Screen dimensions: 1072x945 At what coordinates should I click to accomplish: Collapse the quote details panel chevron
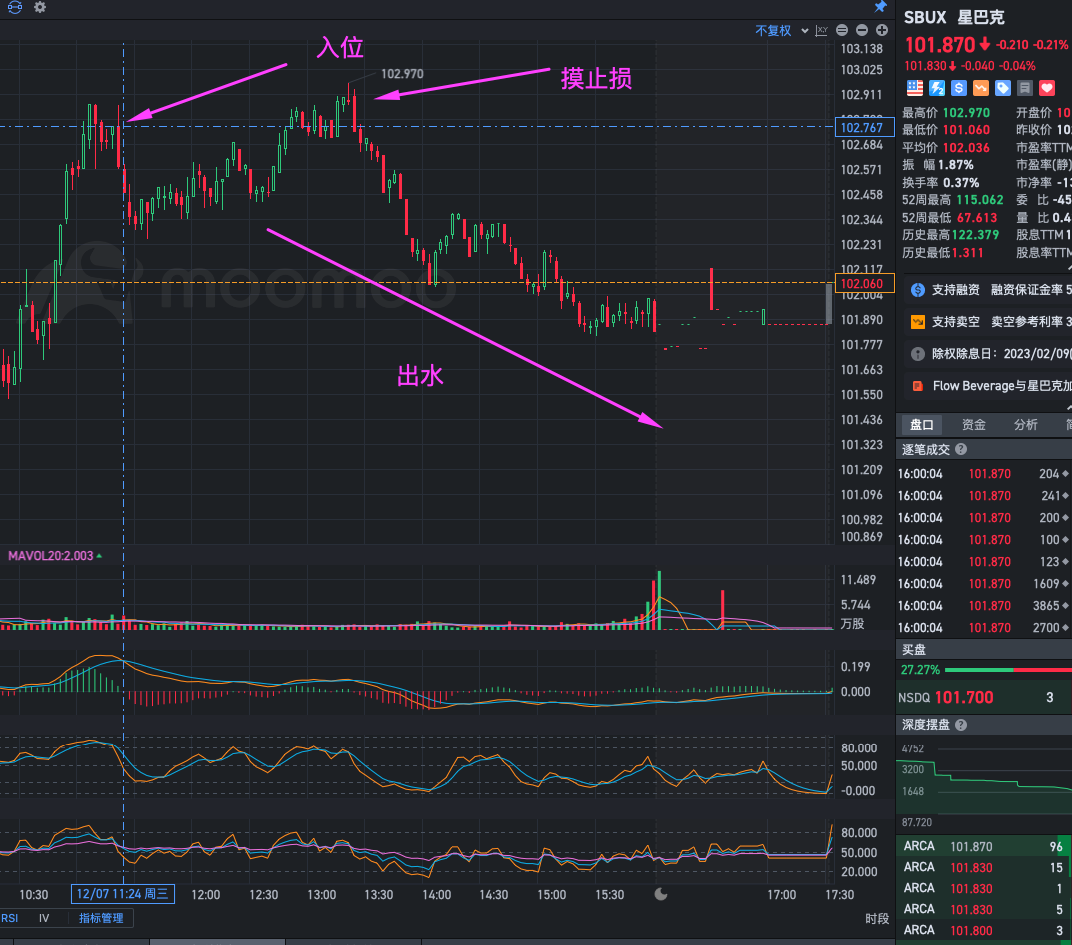[1068, 269]
